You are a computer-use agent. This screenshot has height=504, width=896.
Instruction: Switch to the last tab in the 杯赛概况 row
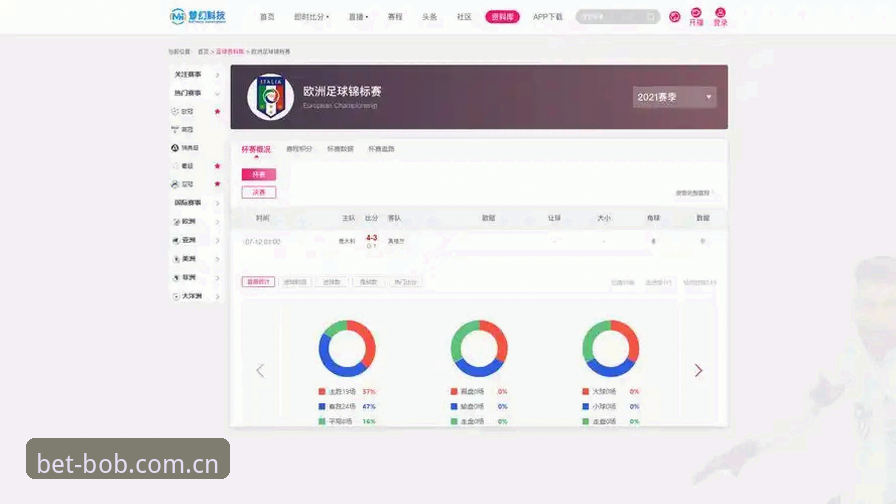click(381, 149)
